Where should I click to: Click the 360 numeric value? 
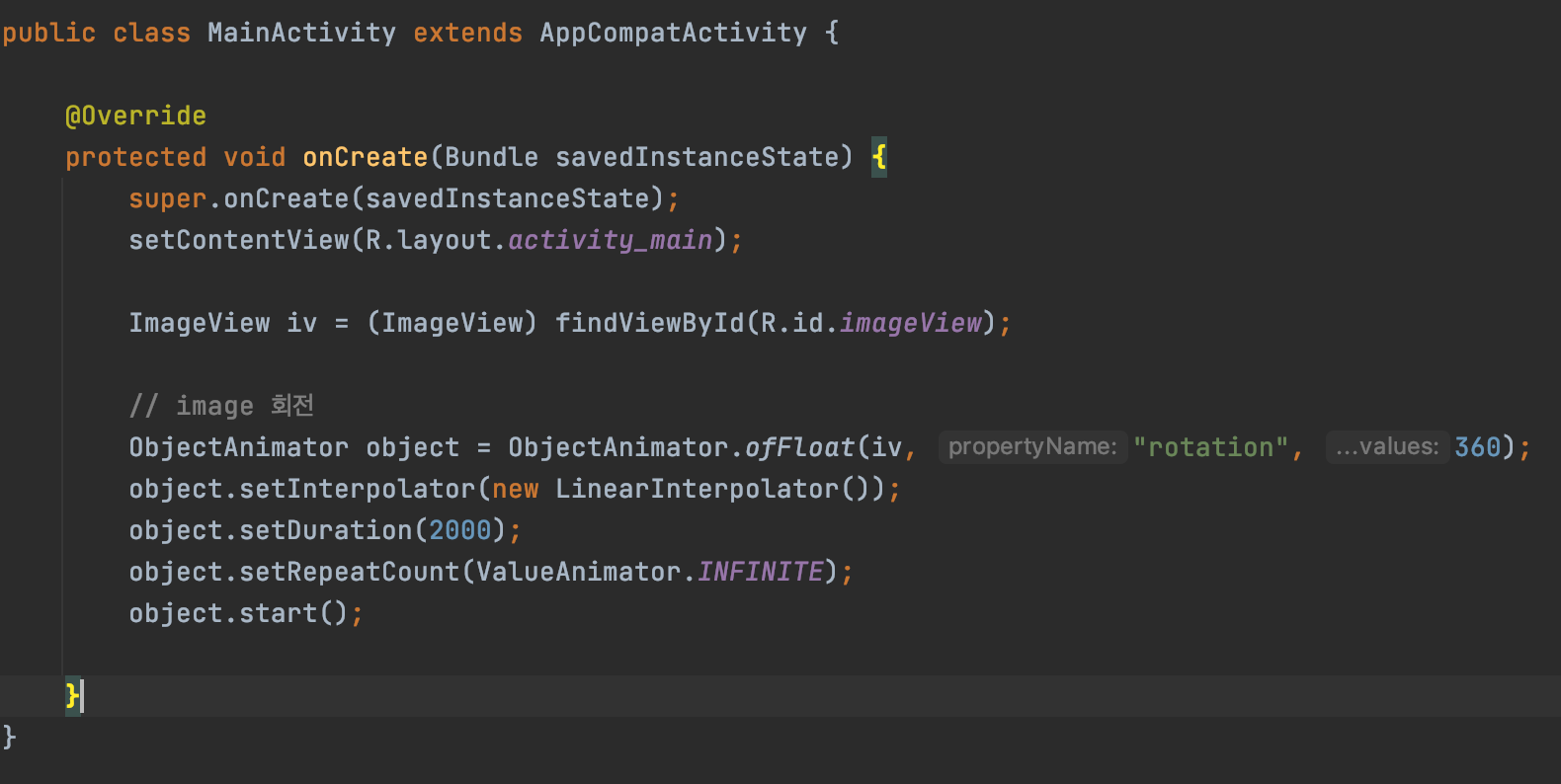coord(1477,447)
